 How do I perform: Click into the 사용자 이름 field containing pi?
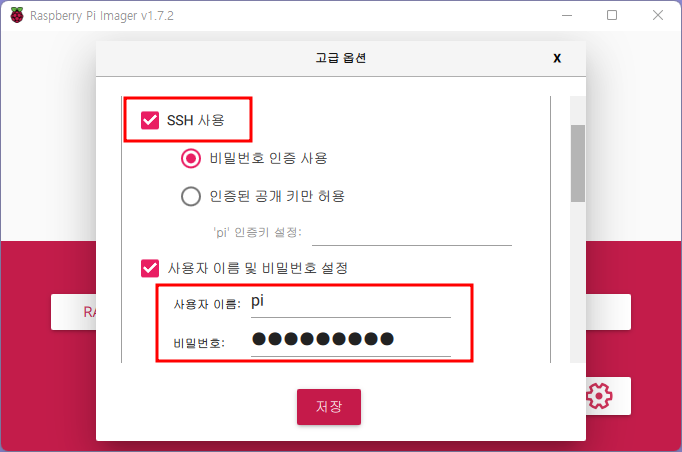(x=351, y=303)
